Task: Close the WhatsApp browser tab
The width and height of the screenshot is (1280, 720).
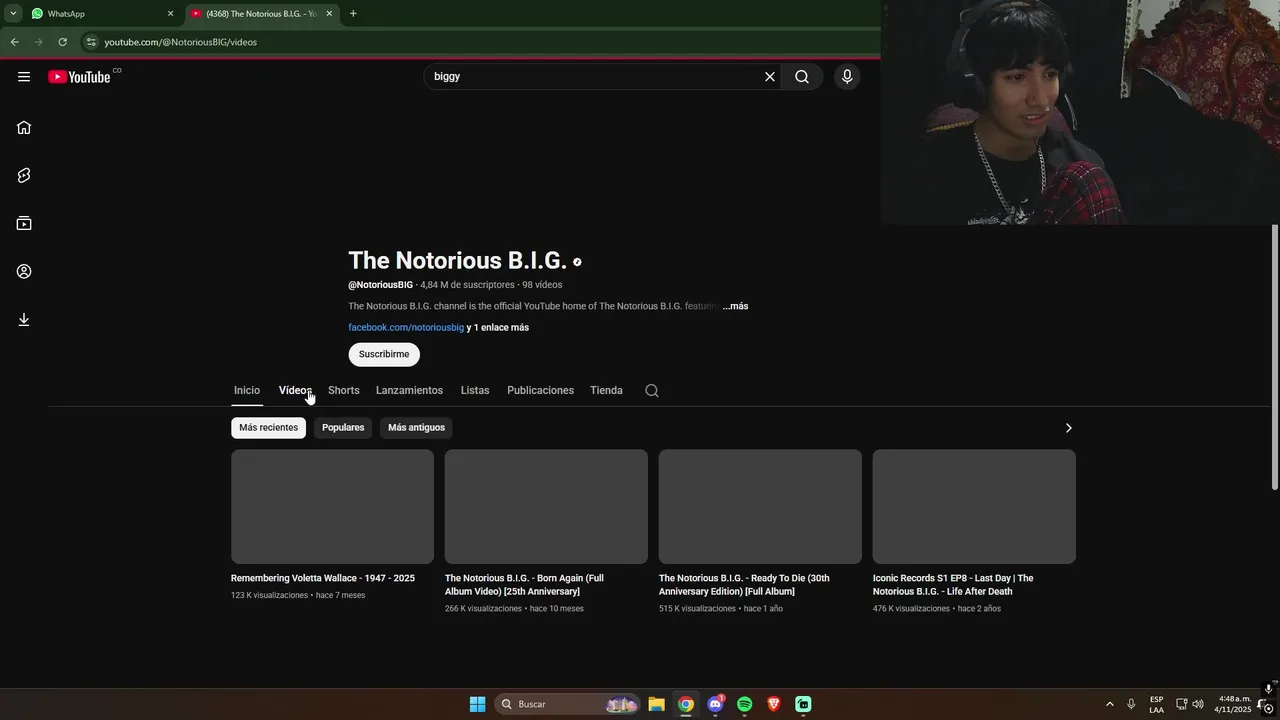Action: (170, 14)
